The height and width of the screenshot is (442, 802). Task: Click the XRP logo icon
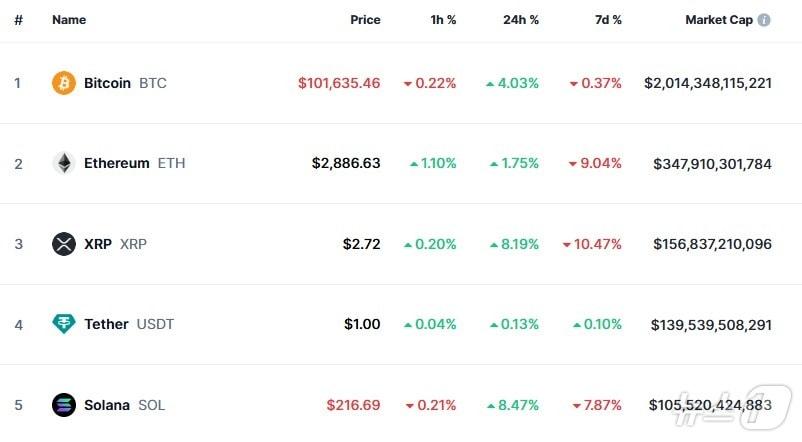[x=64, y=244]
